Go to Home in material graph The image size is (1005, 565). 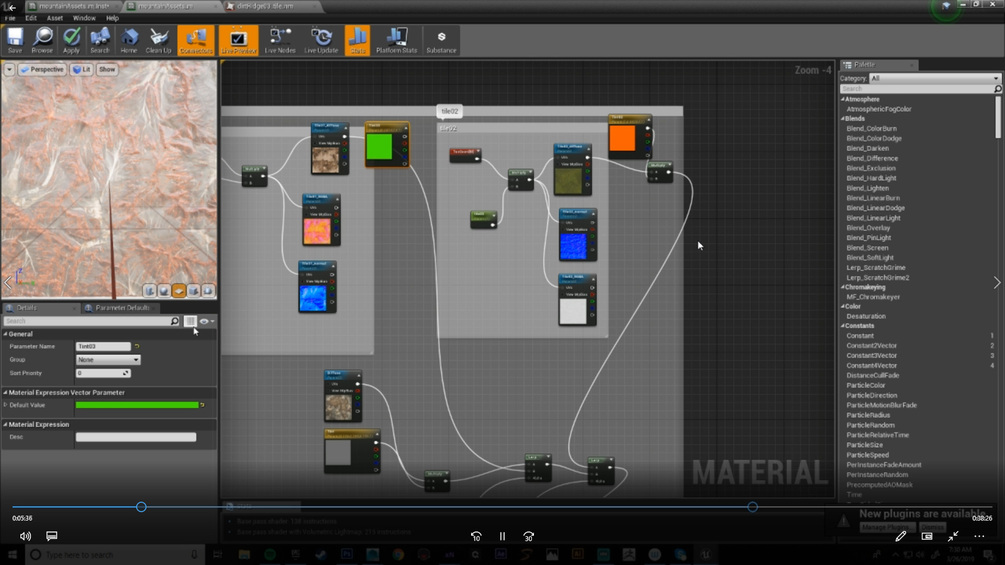pos(129,40)
